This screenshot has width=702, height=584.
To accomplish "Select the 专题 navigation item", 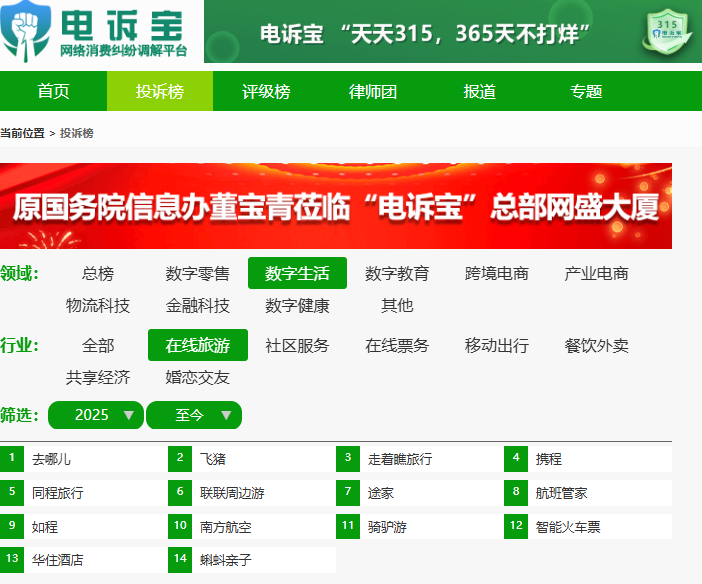I will tap(586, 92).
